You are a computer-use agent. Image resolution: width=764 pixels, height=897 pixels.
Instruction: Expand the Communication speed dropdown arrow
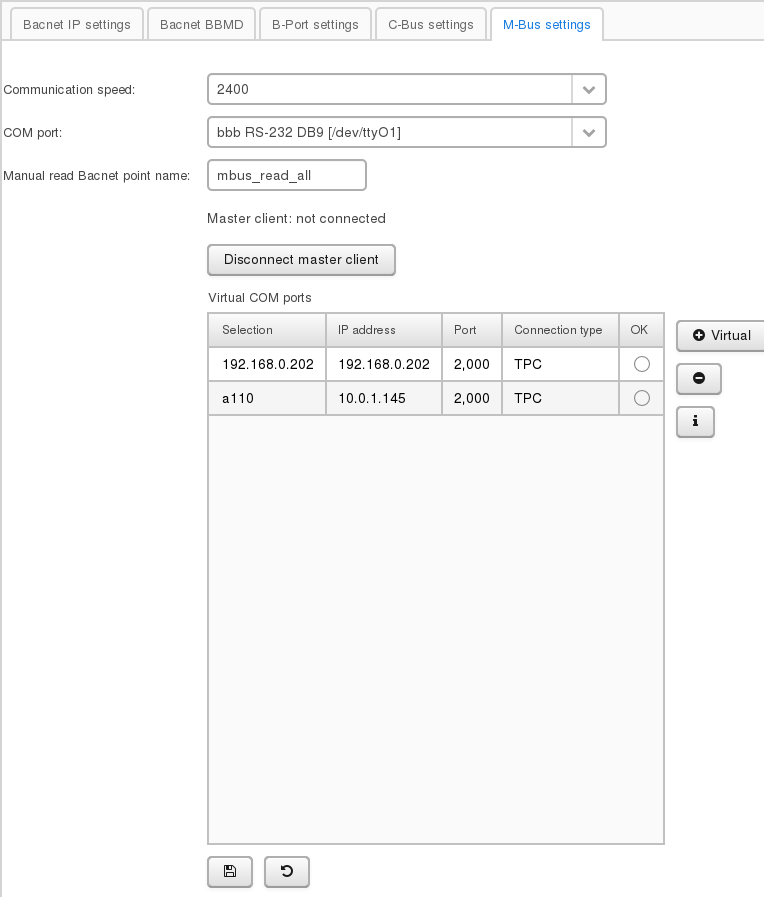coord(589,89)
